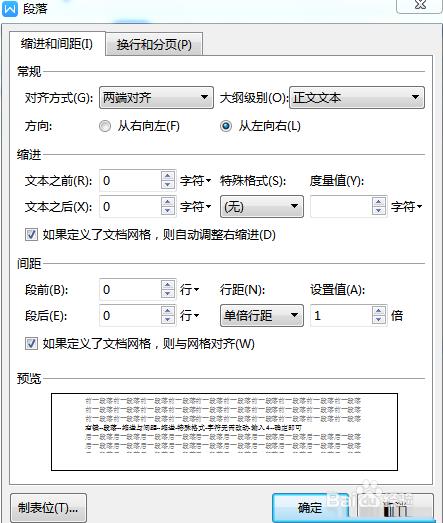The height and width of the screenshot is (523, 443).
Task: Increase 段后 spacing with up arrow
Action: [x=168, y=311]
